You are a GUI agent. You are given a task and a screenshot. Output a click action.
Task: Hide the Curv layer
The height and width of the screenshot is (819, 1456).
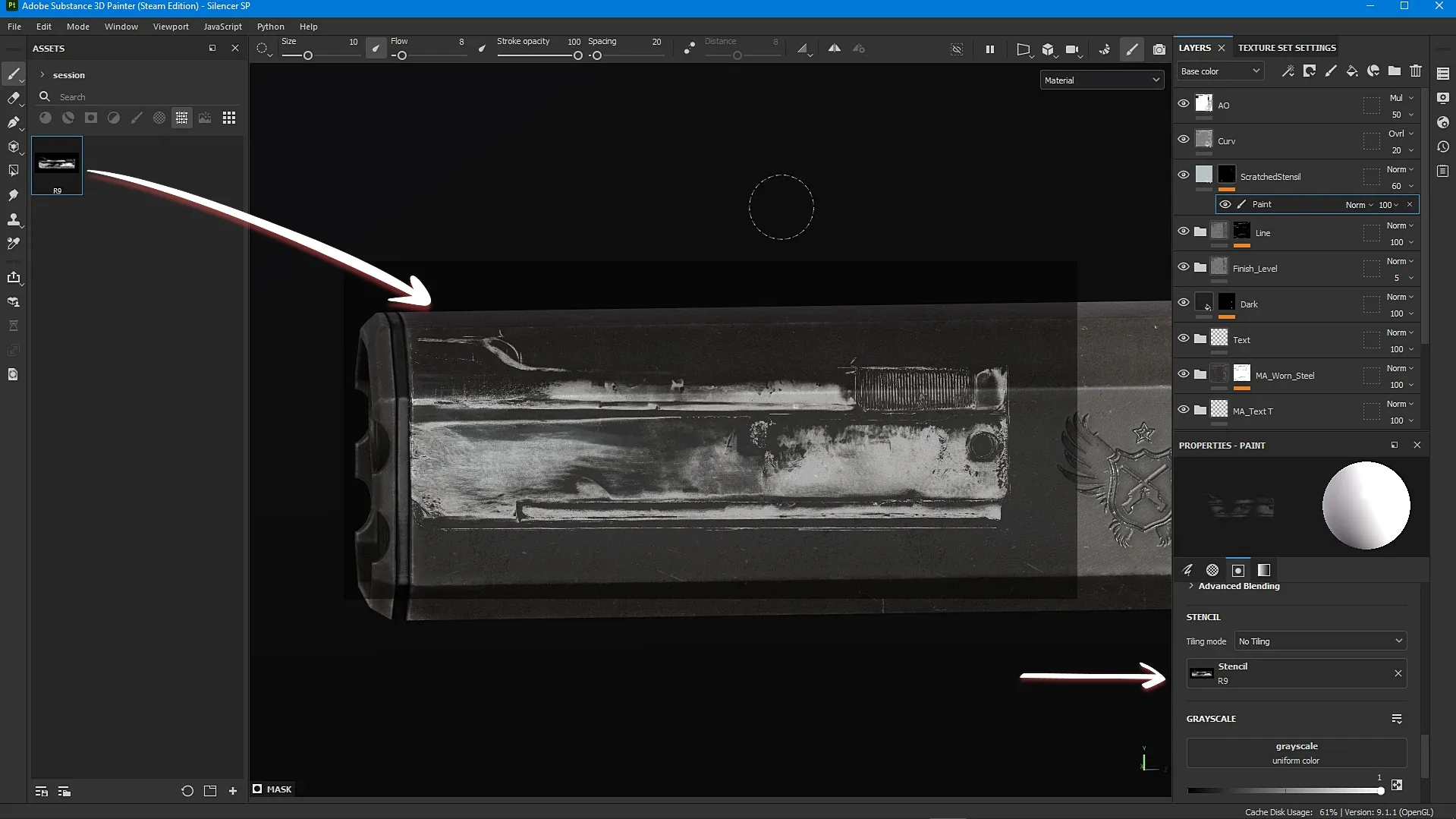point(1184,140)
